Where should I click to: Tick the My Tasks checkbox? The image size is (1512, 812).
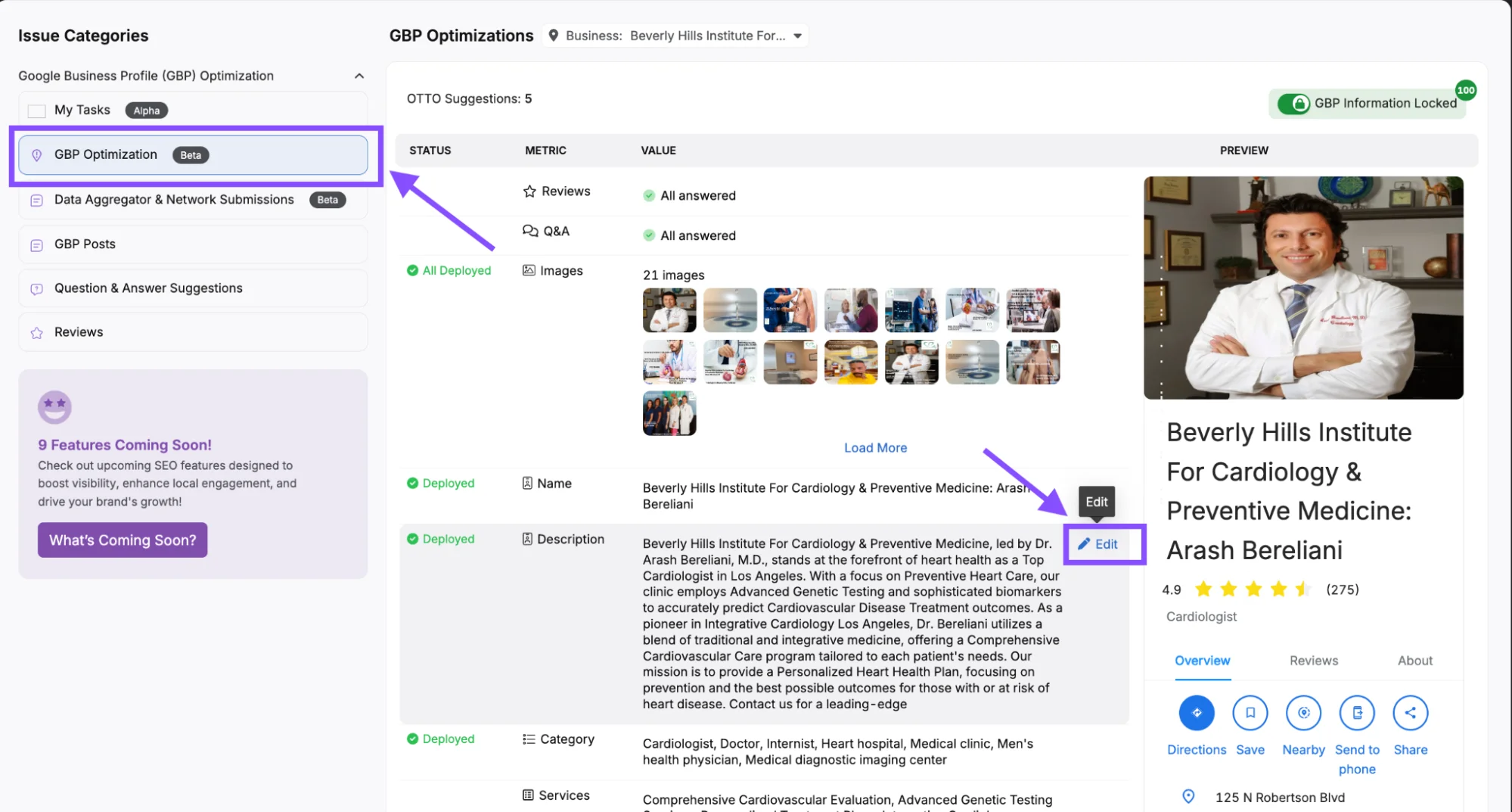coord(36,110)
